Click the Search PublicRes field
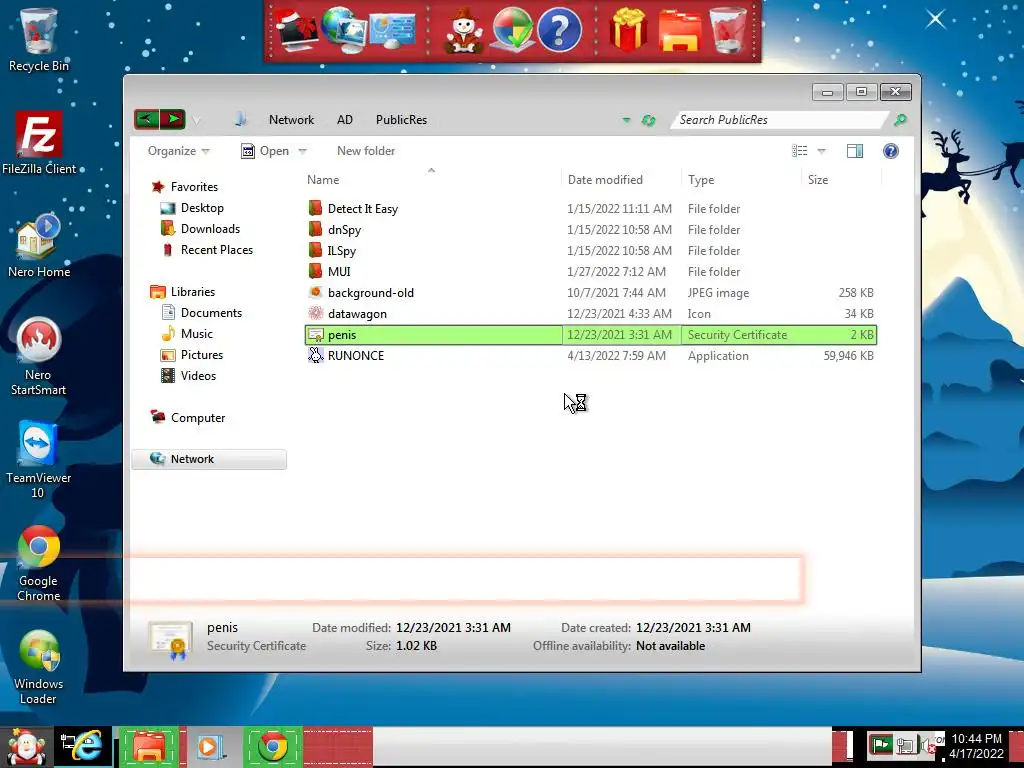 coord(780,120)
